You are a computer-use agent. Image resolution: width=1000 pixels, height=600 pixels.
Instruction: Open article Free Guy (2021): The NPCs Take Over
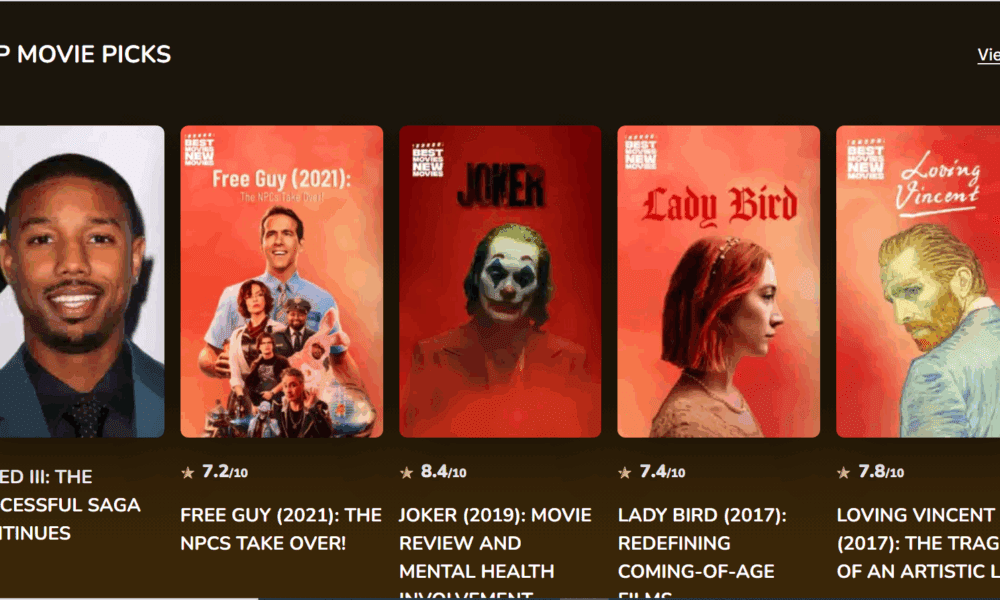point(281,529)
